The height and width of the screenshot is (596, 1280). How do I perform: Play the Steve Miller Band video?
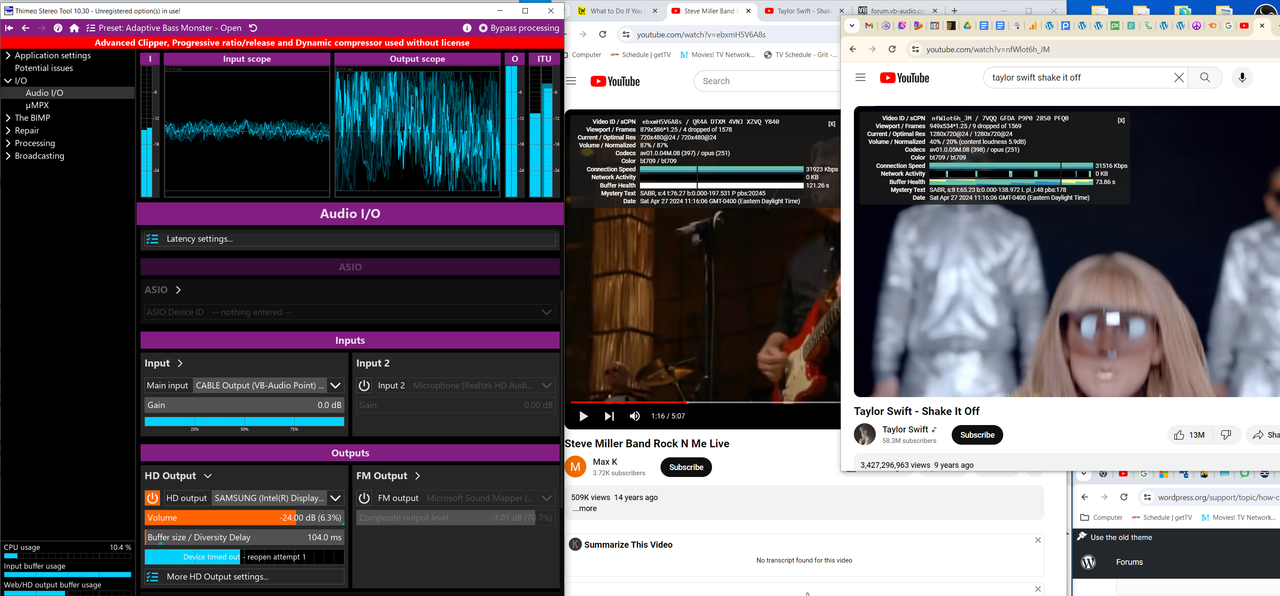pyautogui.click(x=584, y=416)
